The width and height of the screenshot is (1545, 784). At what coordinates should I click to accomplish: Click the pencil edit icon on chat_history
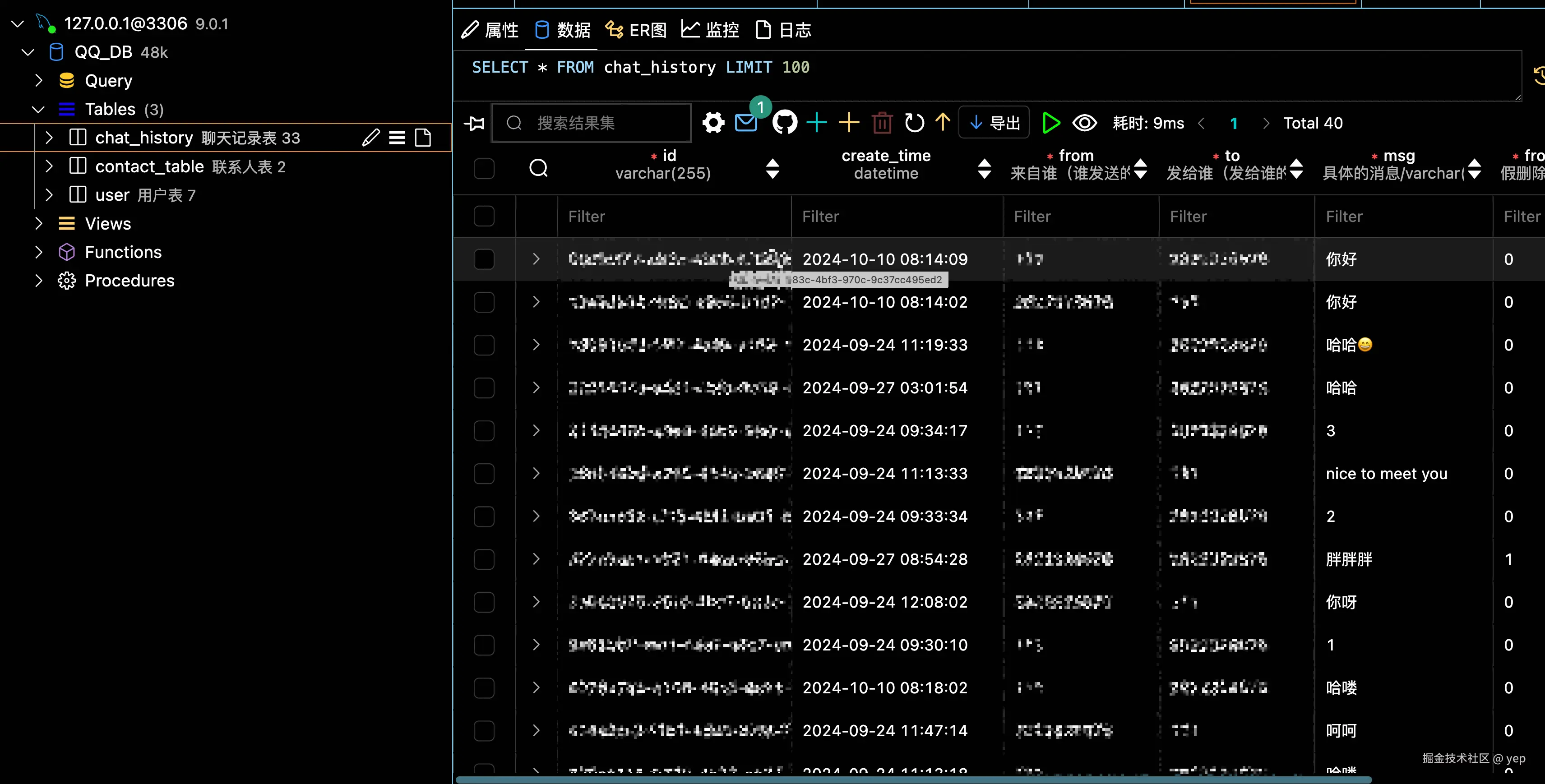coord(370,138)
